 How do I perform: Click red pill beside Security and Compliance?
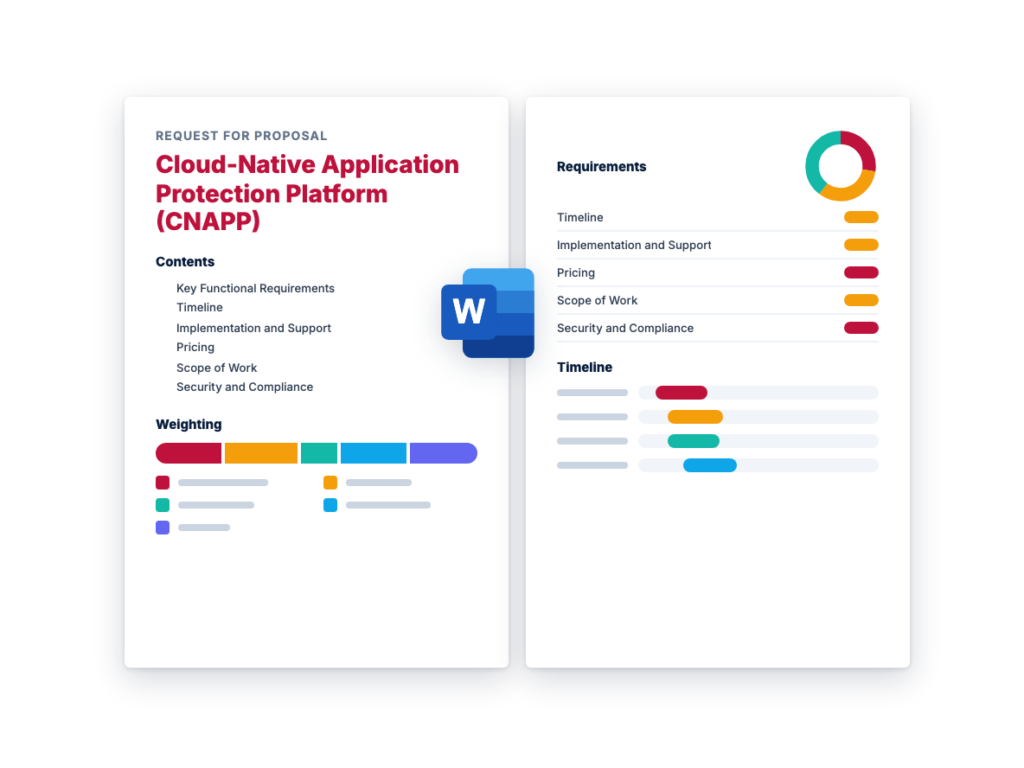pyautogui.click(x=861, y=328)
